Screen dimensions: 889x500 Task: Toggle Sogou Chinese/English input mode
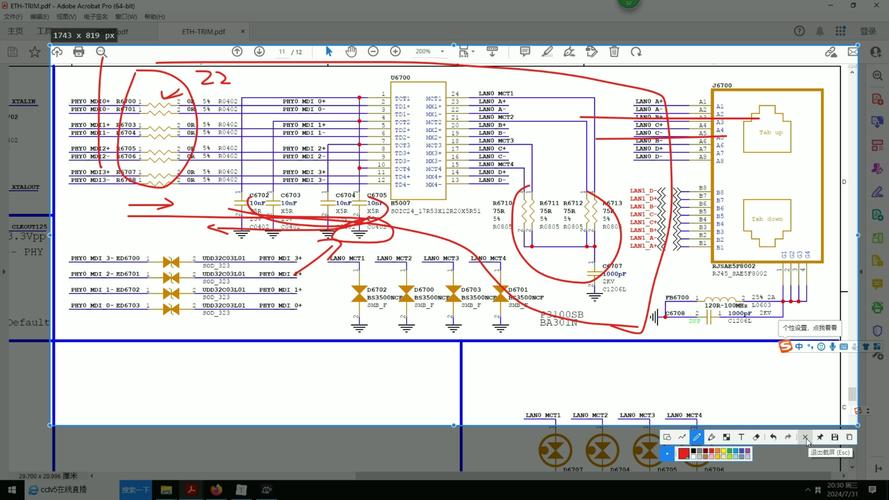pos(799,346)
